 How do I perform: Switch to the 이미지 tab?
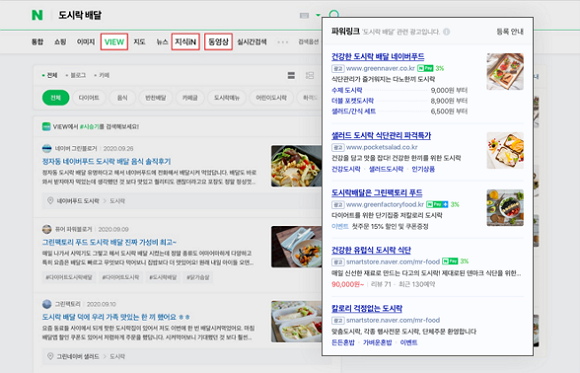click(86, 42)
